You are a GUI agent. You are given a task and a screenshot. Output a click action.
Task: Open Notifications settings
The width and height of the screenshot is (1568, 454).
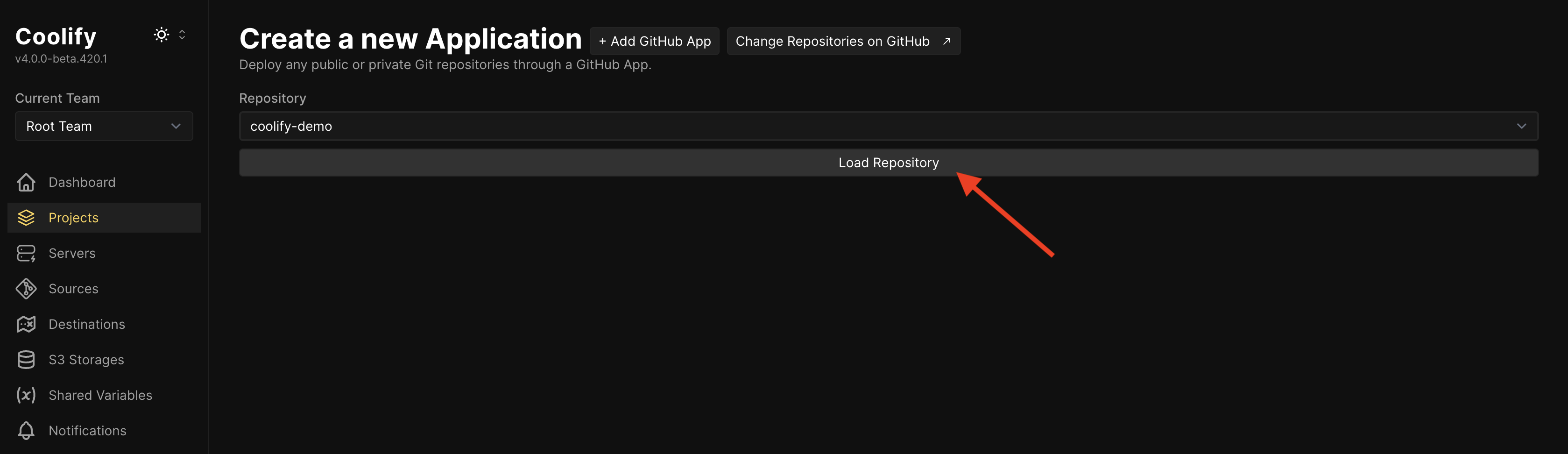(x=104, y=430)
